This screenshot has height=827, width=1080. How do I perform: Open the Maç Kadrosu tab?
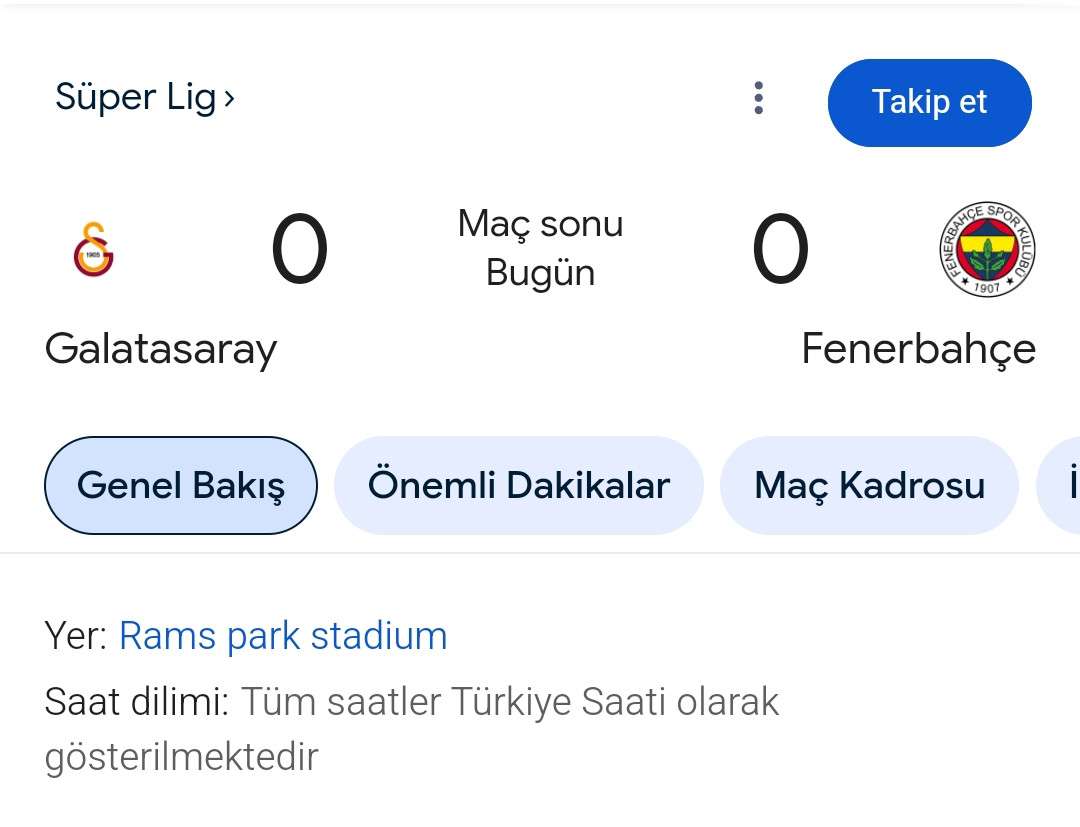point(869,486)
